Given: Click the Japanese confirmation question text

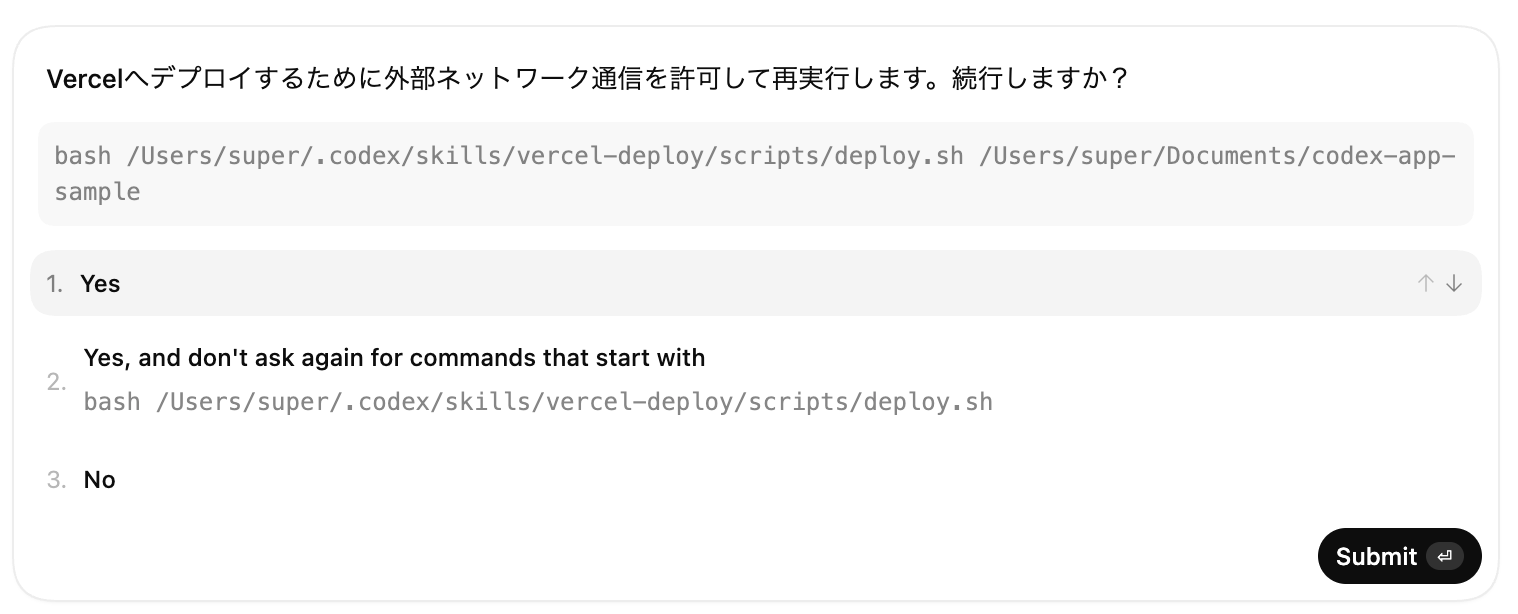Looking at the screenshot, I should 588,79.
